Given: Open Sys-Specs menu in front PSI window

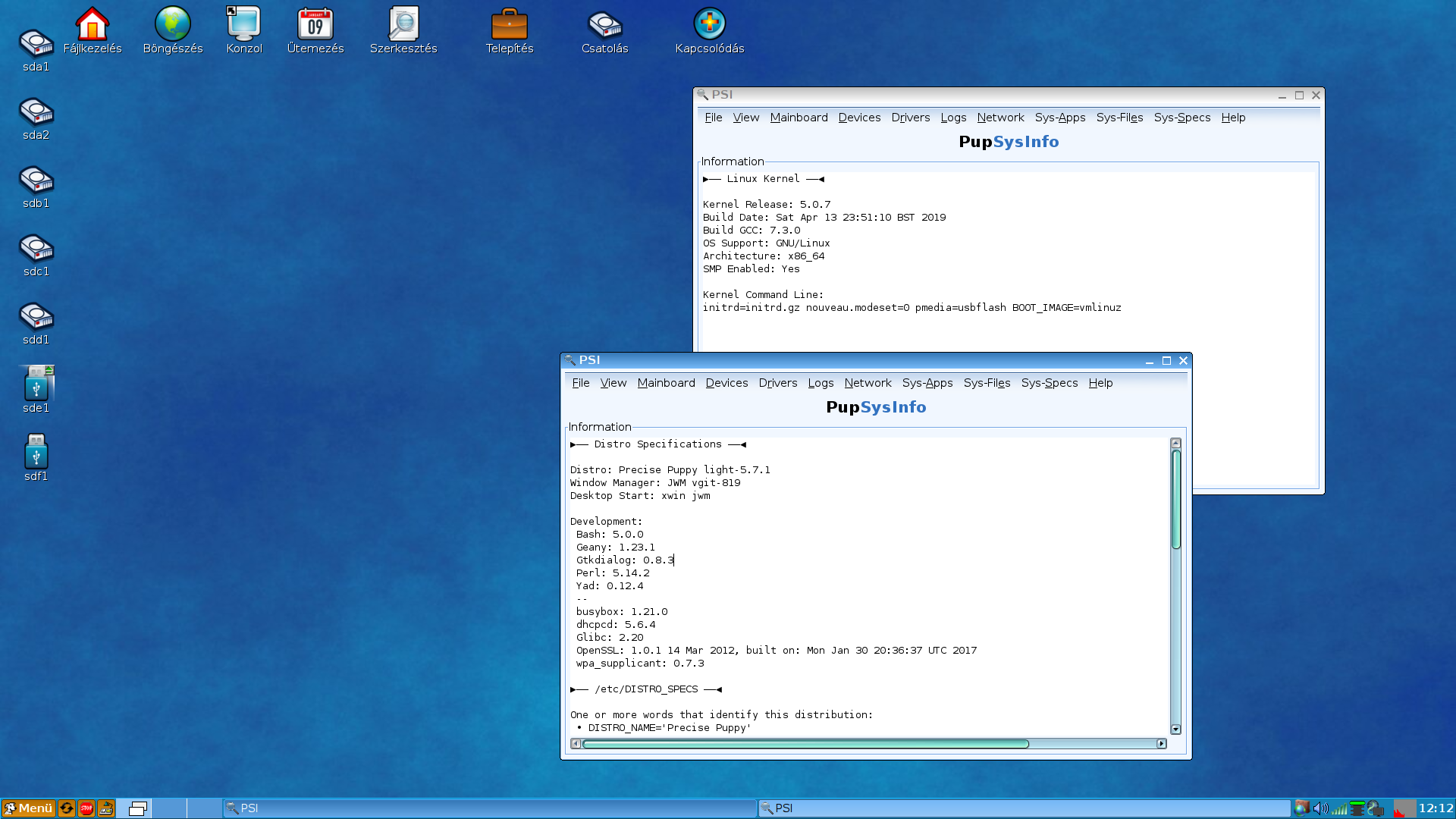Looking at the screenshot, I should tap(1050, 383).
